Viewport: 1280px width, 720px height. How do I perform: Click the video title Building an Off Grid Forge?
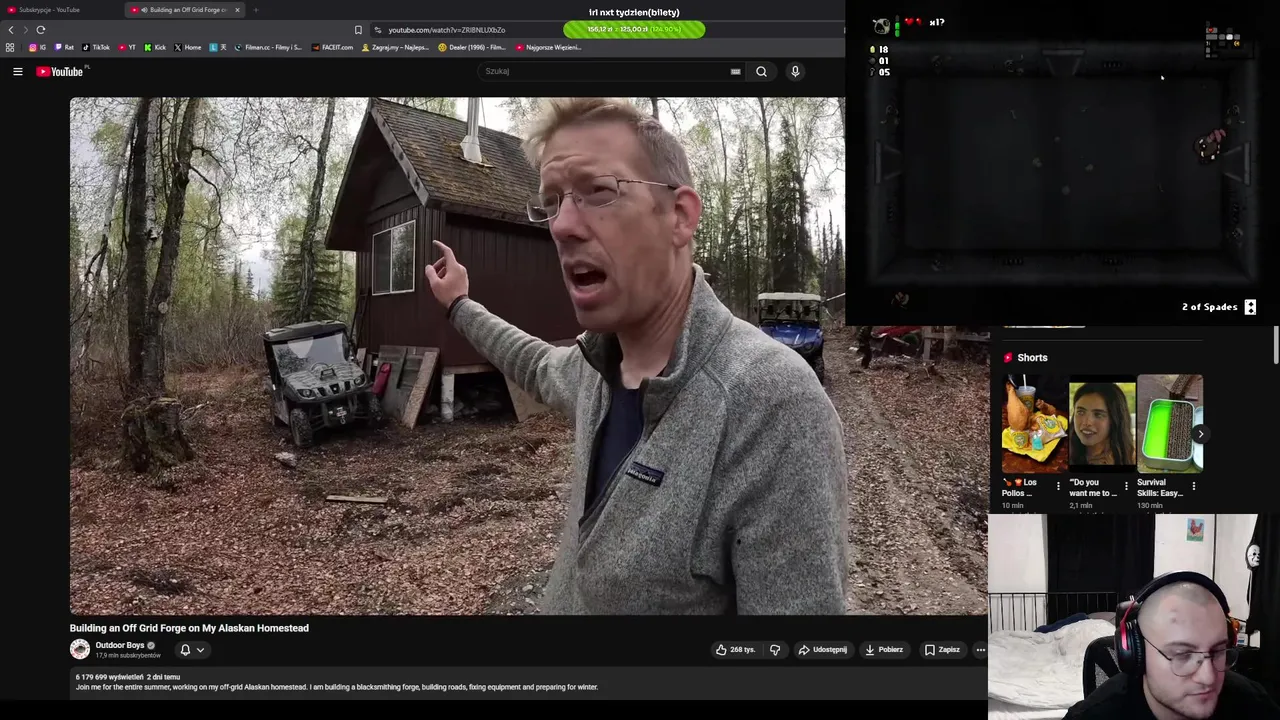coord(189,628)
